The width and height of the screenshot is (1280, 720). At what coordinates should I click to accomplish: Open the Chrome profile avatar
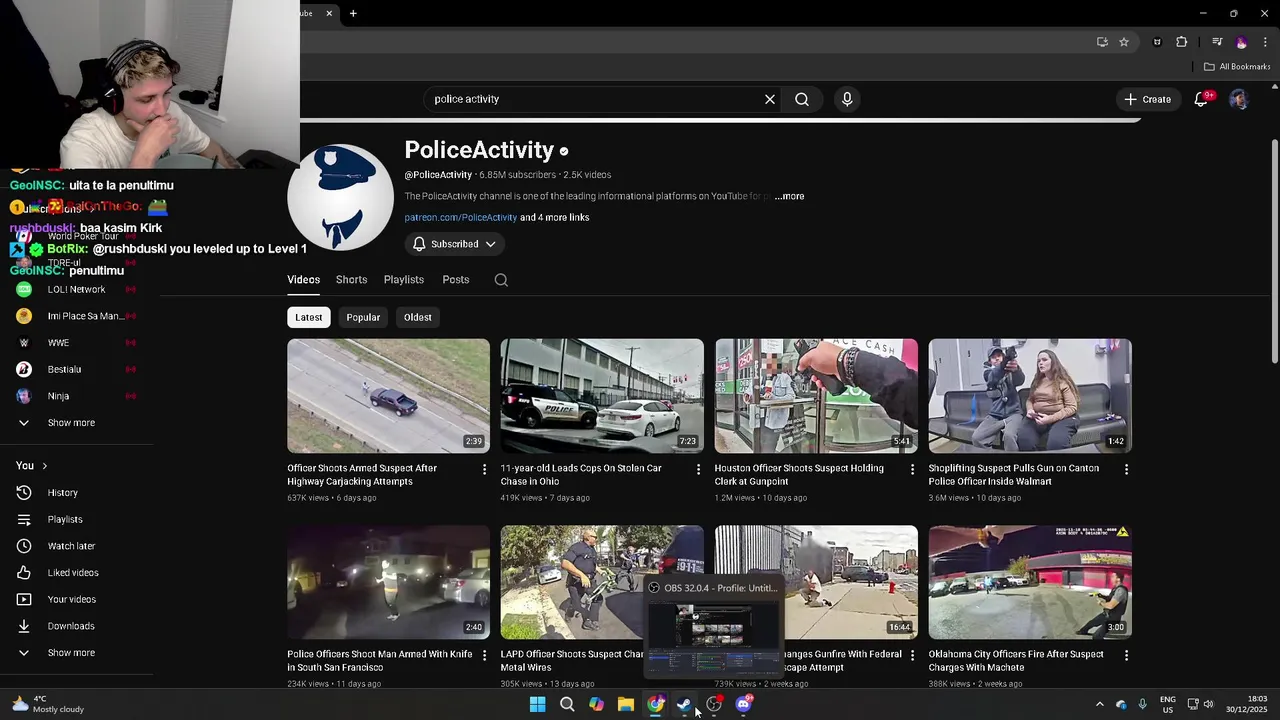[1242, 42]
